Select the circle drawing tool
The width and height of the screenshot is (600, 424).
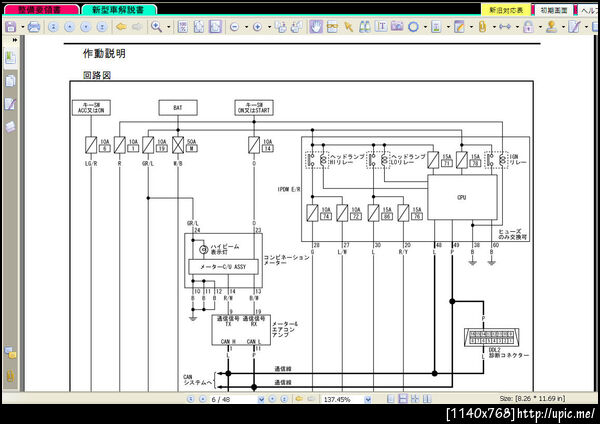tap(413, 27)
